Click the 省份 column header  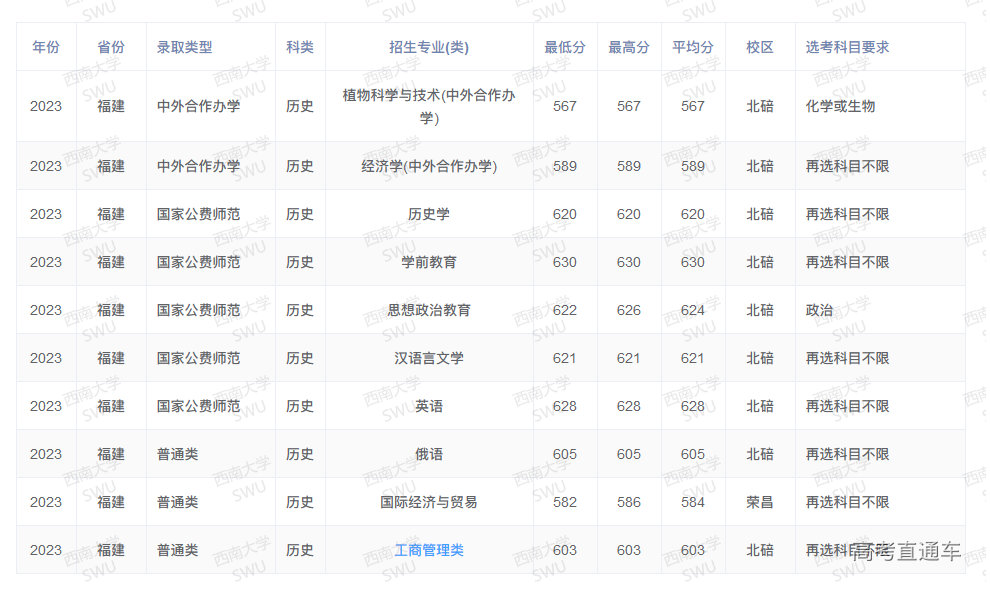[x=111, y=46]
